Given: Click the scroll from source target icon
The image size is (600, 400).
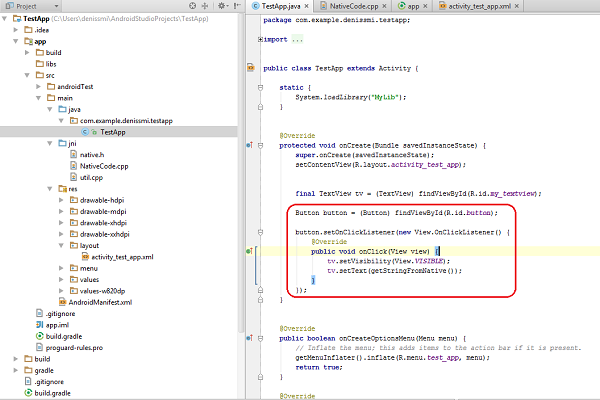Looking at the screenshot, I should tap(193, 6).
